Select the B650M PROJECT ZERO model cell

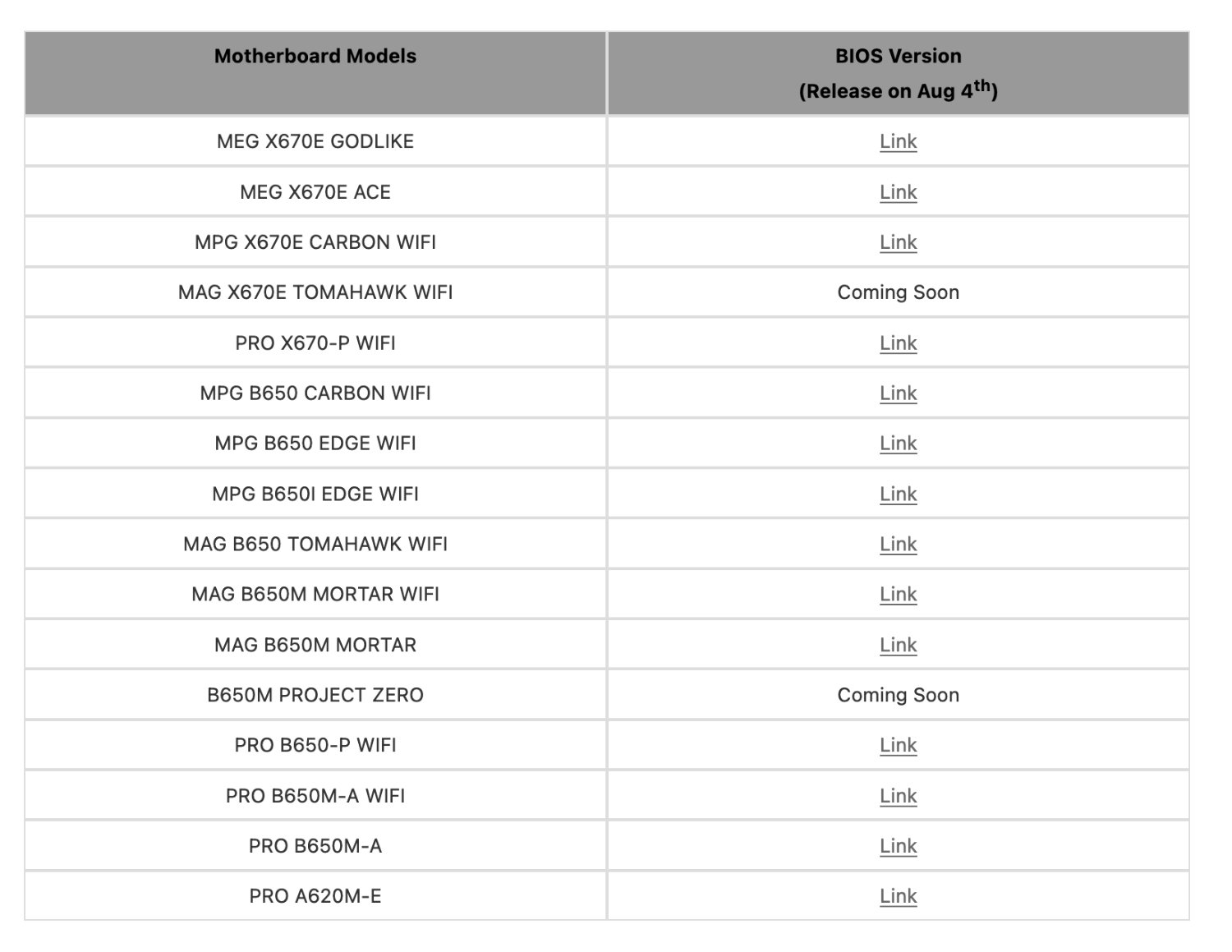click(315, 695)
